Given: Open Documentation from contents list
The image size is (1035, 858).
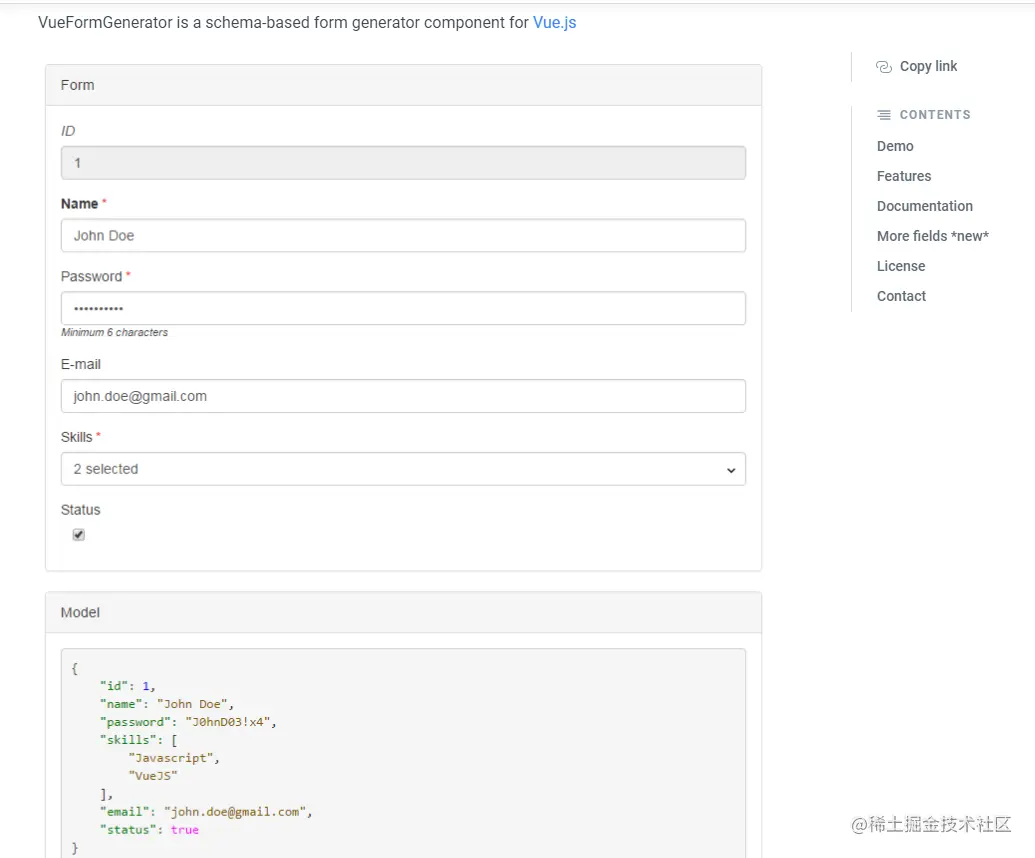Looking at the screenshot, I should [924, 206].
